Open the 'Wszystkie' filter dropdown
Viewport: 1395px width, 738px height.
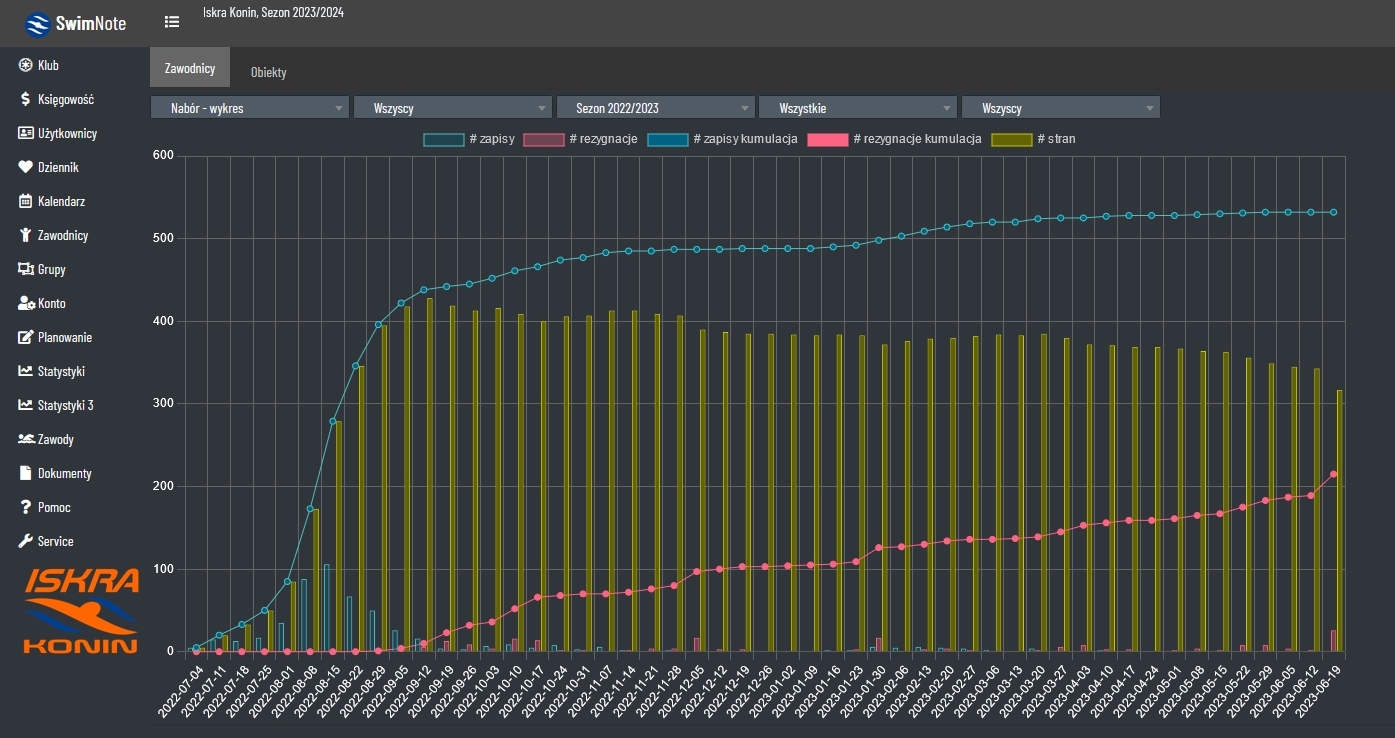pos(857,108)
